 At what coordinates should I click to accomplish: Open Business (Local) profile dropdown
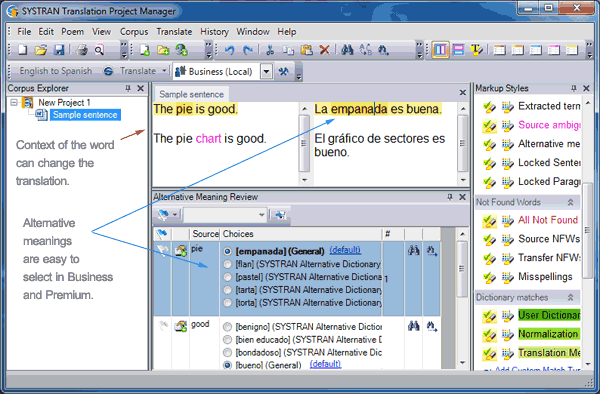(266, 71)
